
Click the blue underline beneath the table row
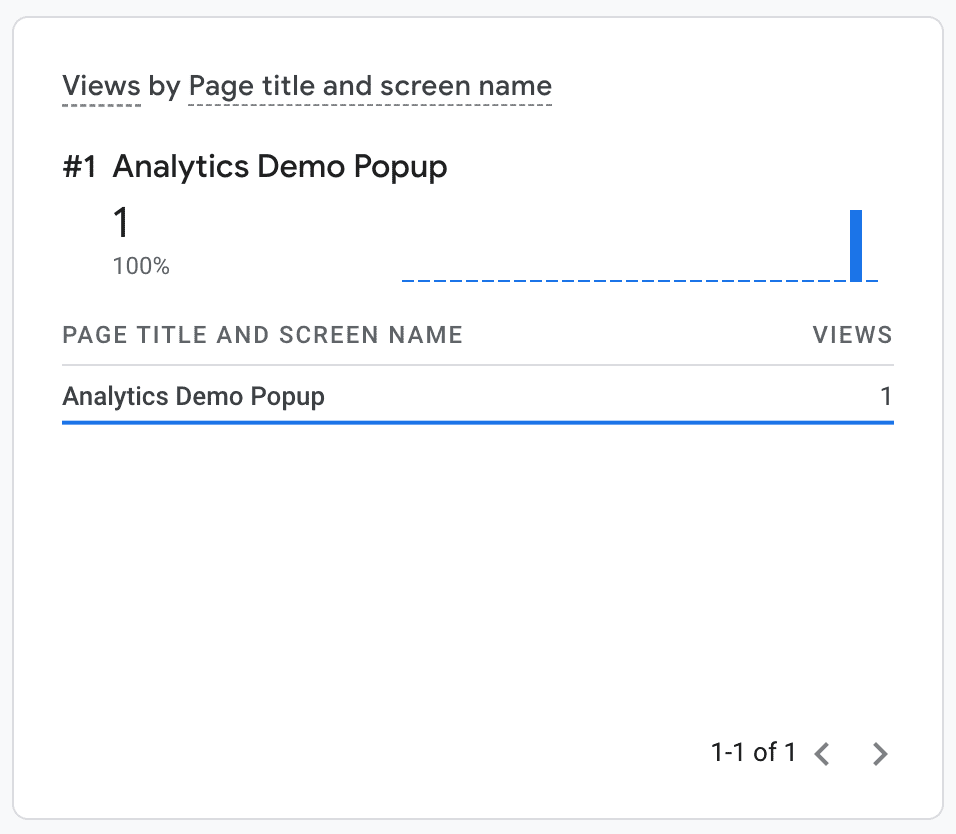[478, 423]
